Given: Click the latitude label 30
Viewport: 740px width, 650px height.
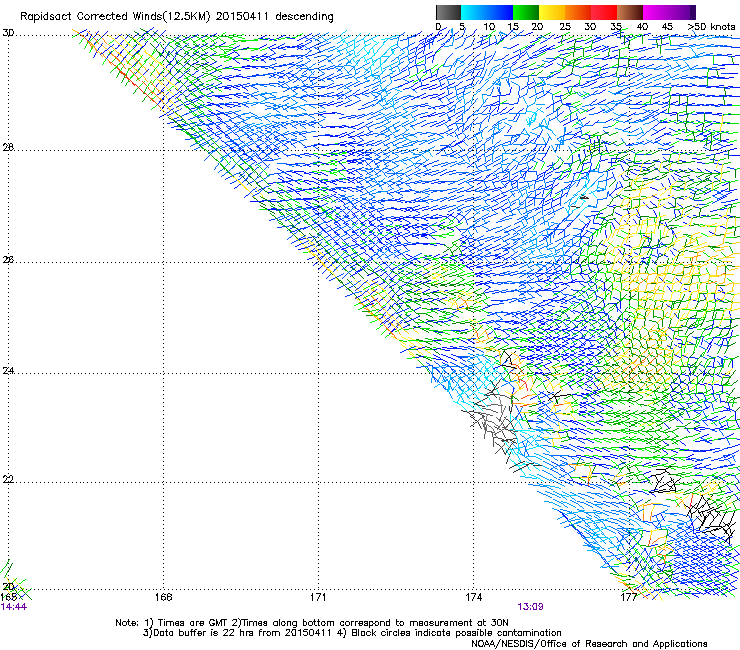Looking at the screenshot, I should point(8,33).
